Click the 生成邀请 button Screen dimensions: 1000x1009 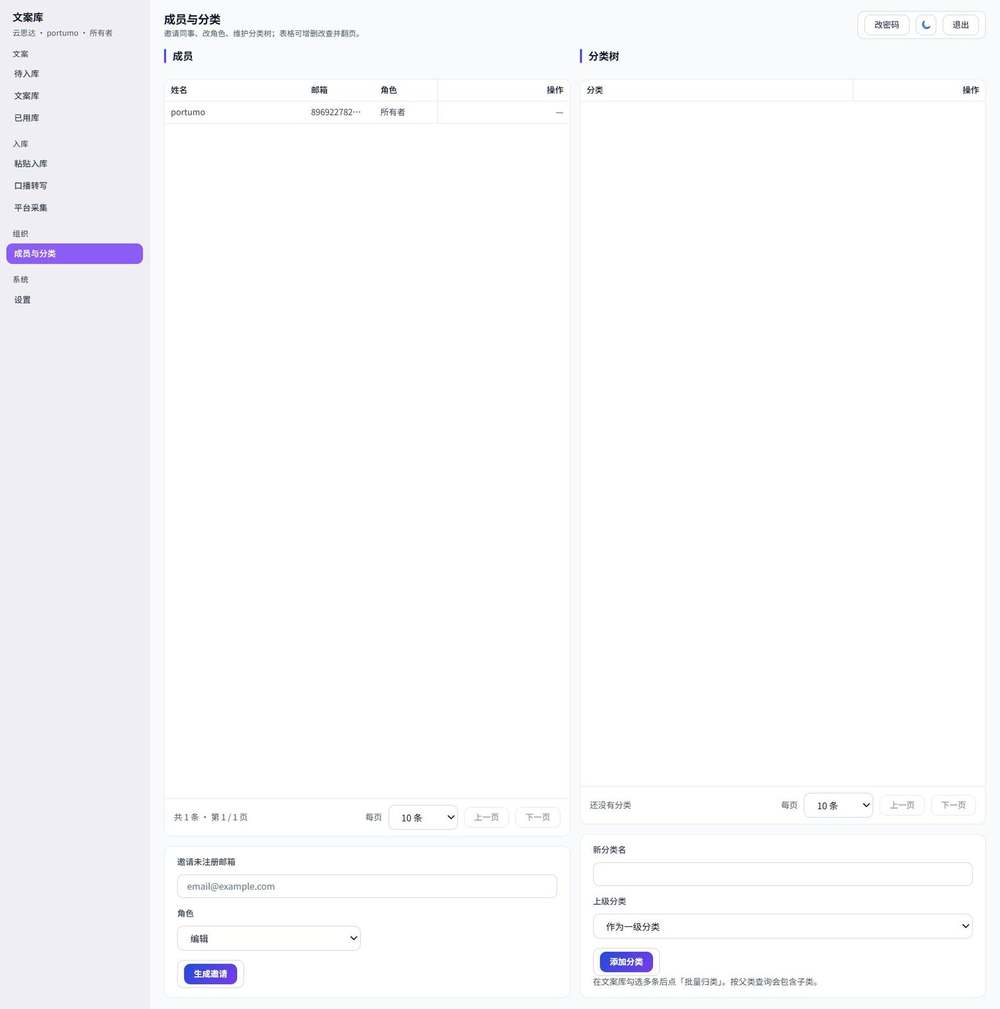click(210, 974)
